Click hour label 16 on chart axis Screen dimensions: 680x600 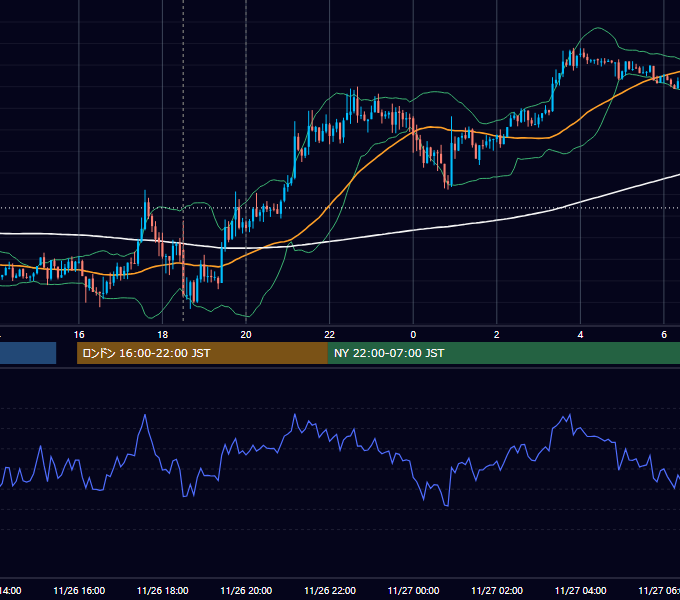79,335
